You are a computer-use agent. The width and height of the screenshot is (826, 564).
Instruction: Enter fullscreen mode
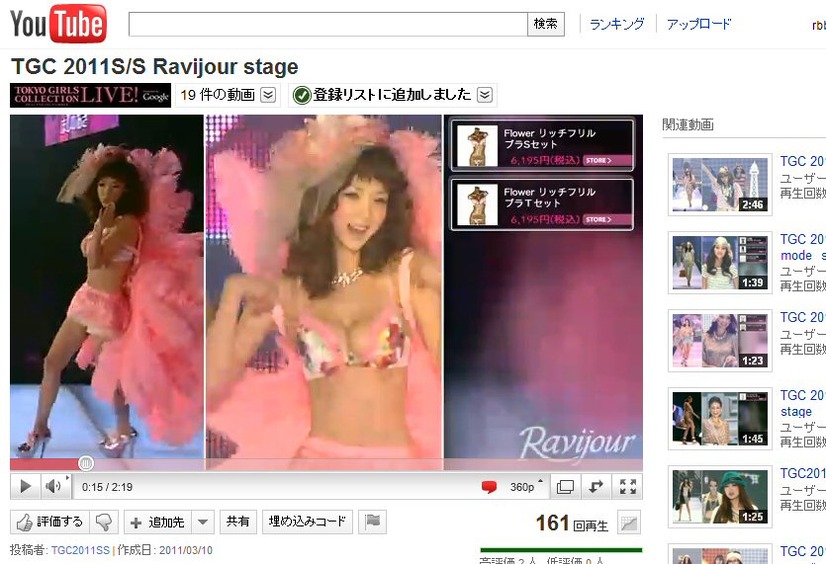627,487
